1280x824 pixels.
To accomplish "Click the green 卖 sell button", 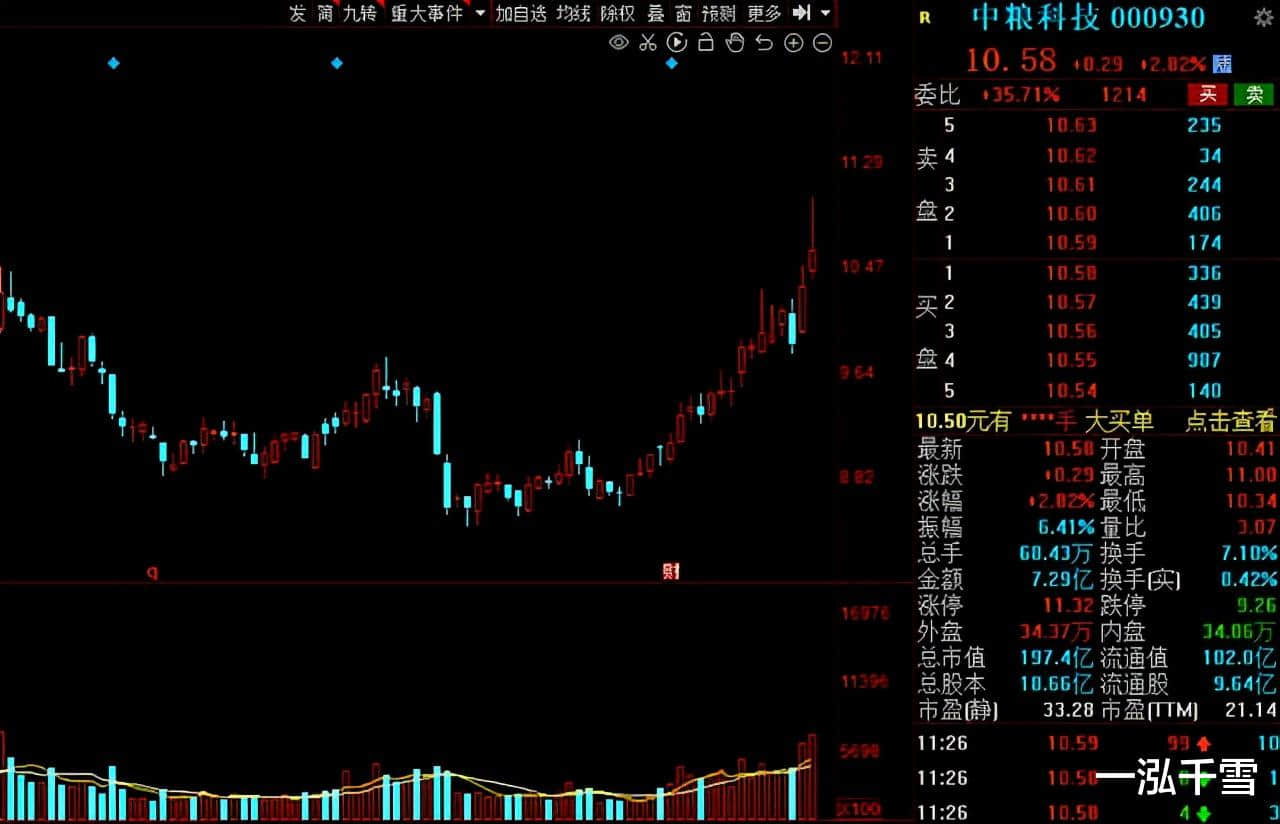I will pos(1254,95).
